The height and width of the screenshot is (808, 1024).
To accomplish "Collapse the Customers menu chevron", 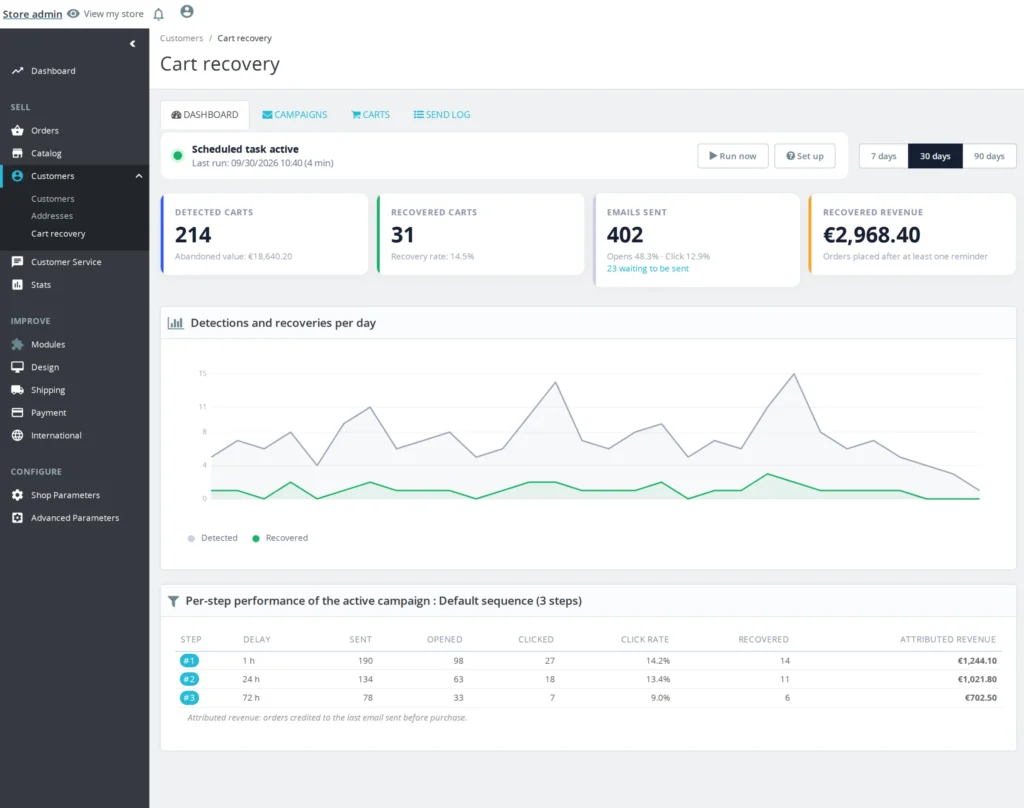I will tap(139, 176).
